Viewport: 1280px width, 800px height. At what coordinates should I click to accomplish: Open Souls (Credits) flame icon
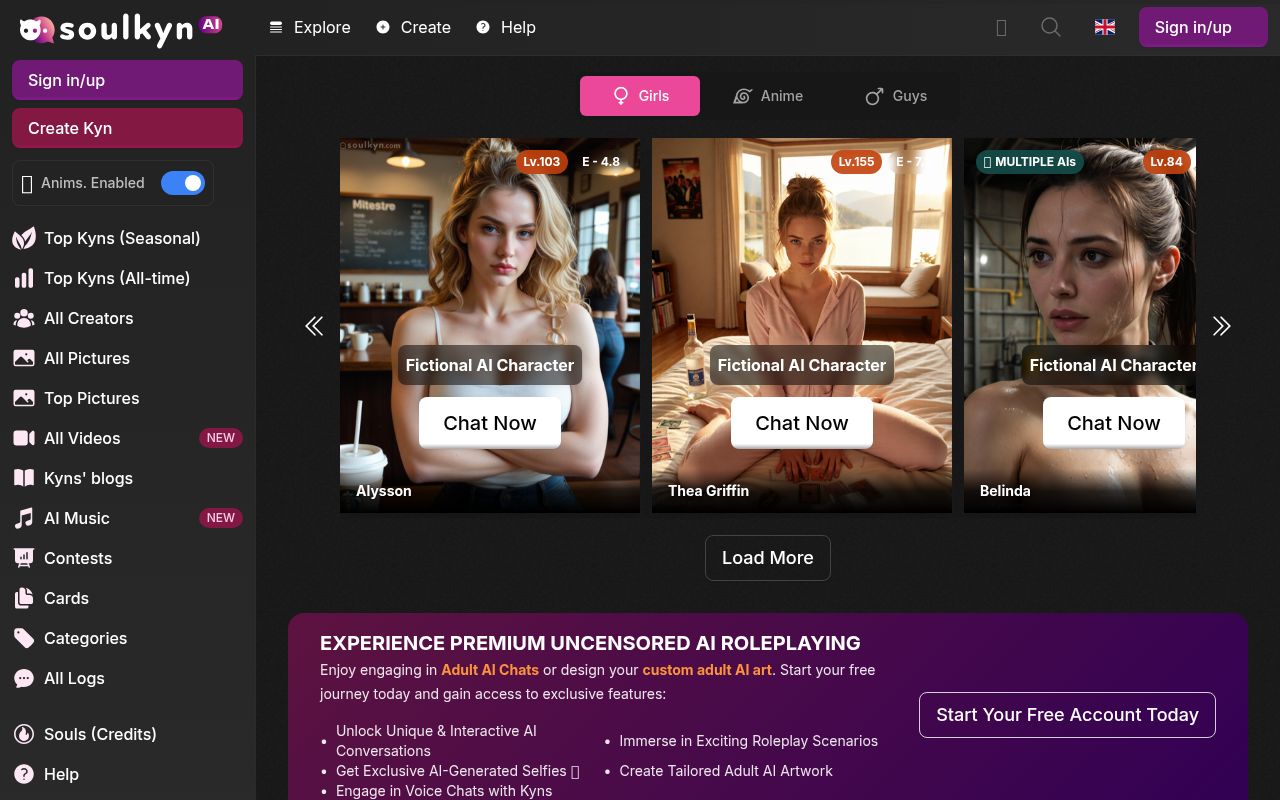click(24, 734)
